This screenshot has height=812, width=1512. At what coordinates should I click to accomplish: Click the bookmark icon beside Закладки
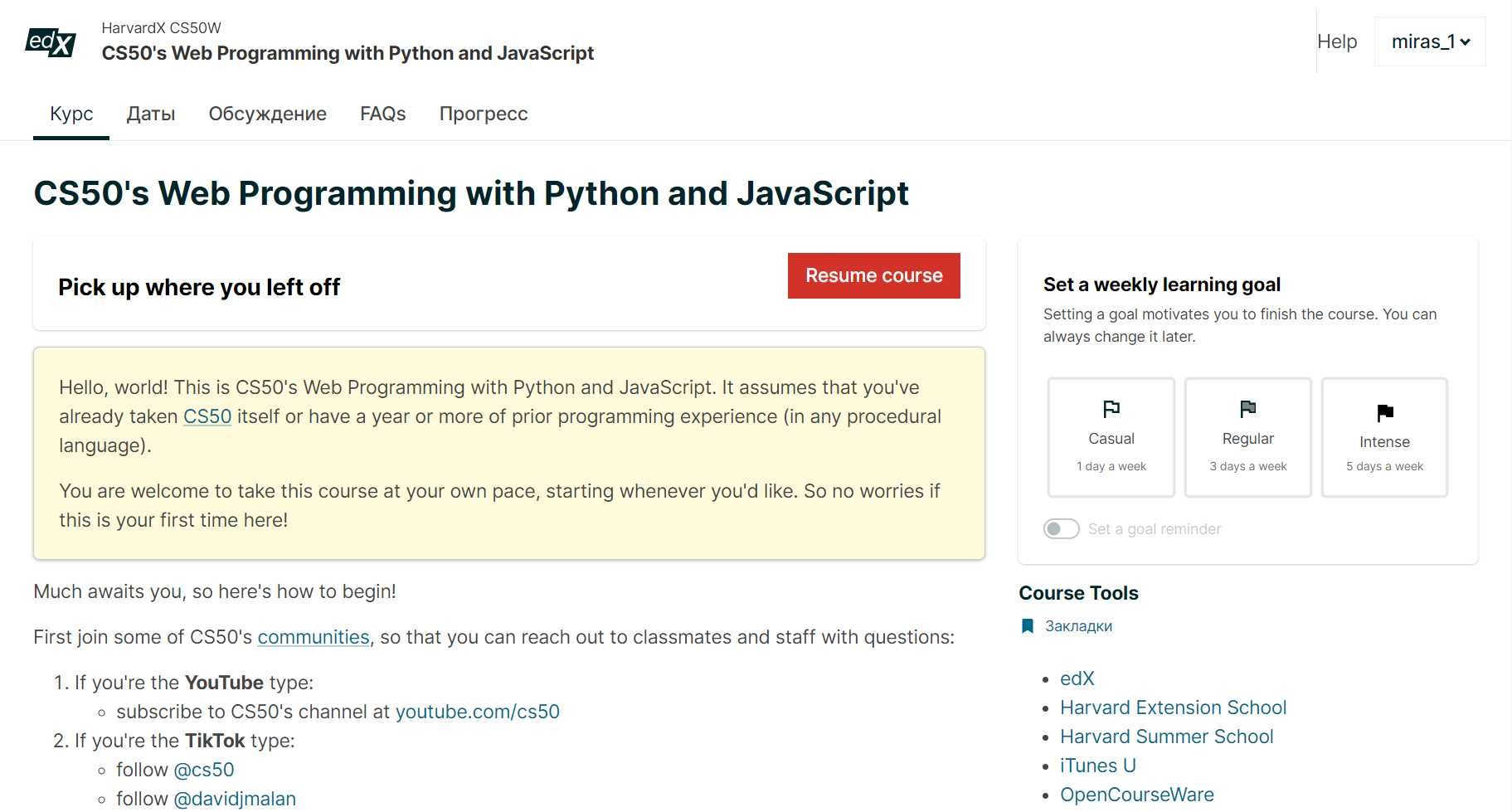coord(1027,626)
